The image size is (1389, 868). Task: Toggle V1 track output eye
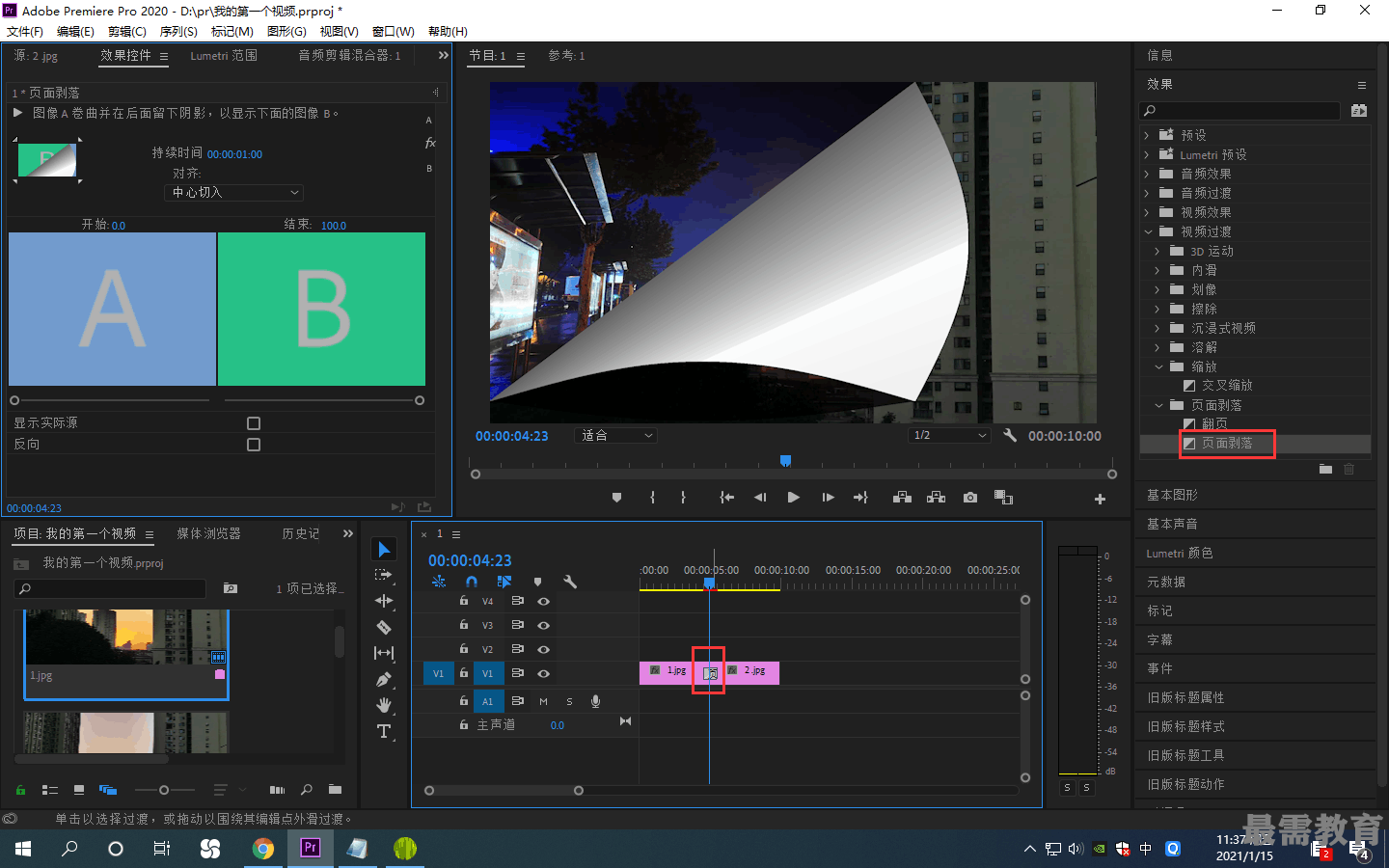[x=543, y=673]
